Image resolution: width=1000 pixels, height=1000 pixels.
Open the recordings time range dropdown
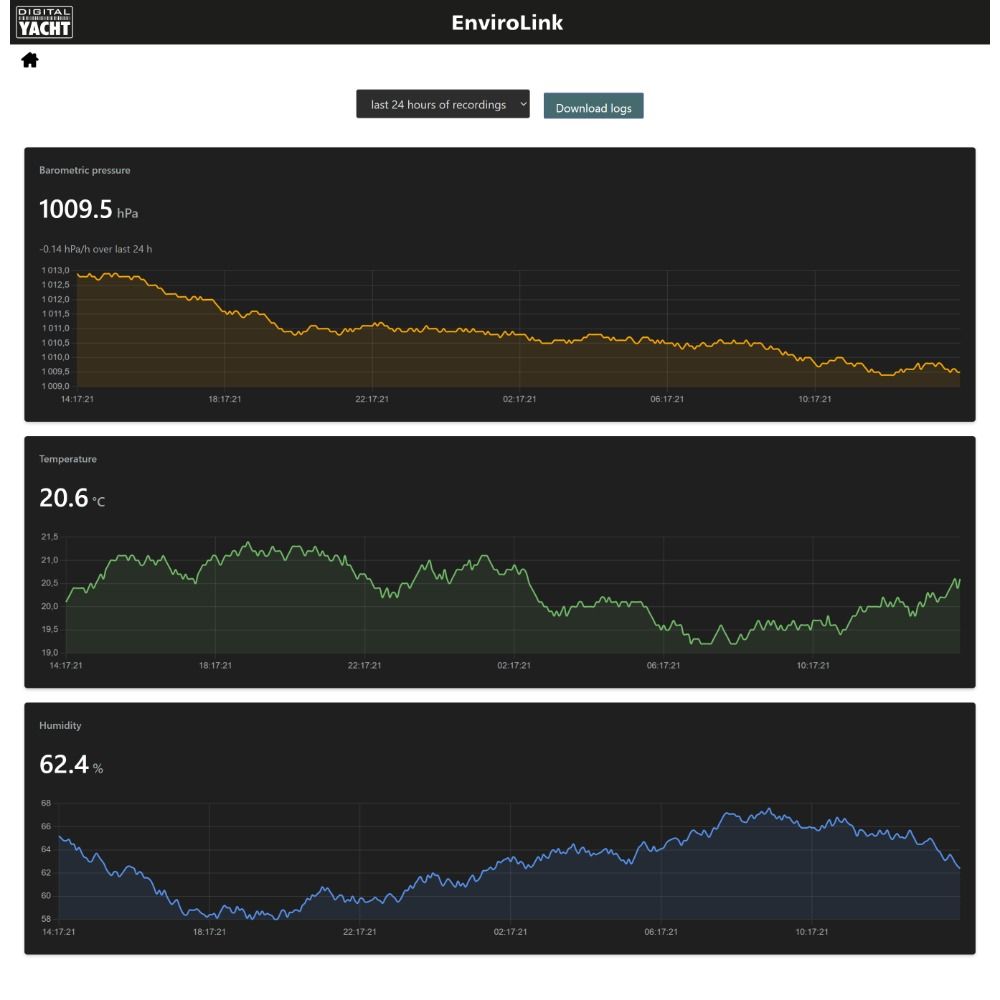click(443, 104)
